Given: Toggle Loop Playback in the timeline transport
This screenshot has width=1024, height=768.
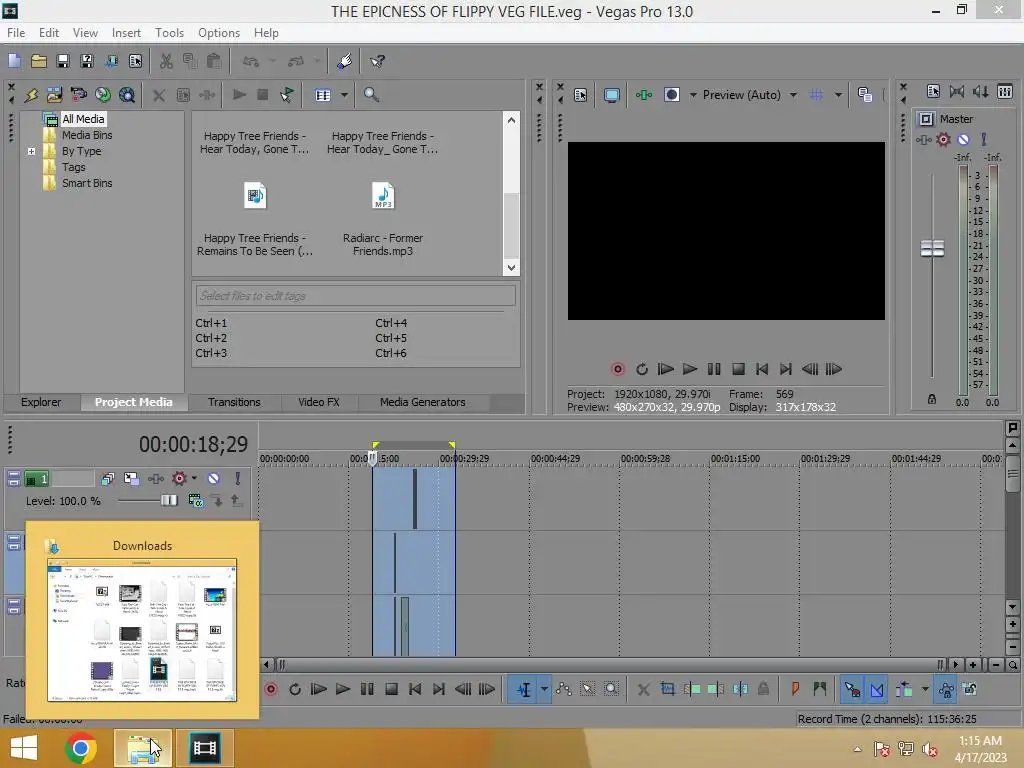Looking at the screenshot, I should (295, 689).
